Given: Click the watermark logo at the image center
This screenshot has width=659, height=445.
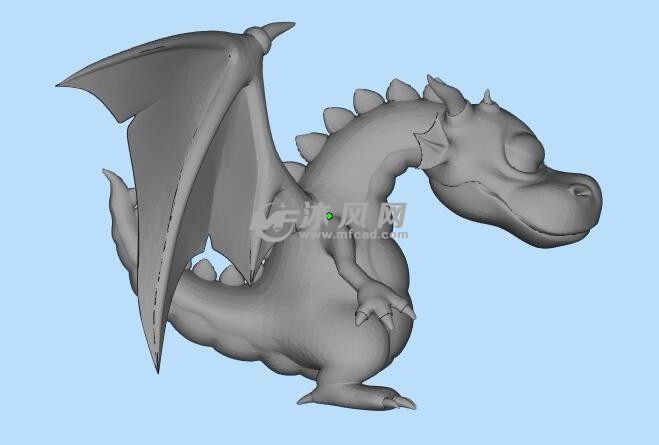Looking at the screenshot, I should pos(272,218).
